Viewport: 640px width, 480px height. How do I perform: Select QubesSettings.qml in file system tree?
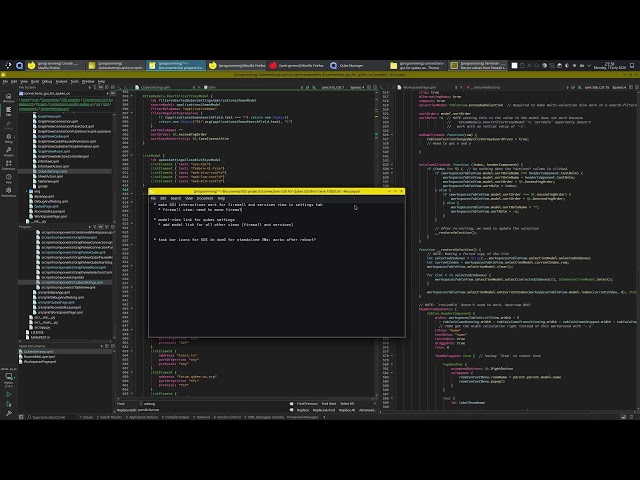click(52, 171)
